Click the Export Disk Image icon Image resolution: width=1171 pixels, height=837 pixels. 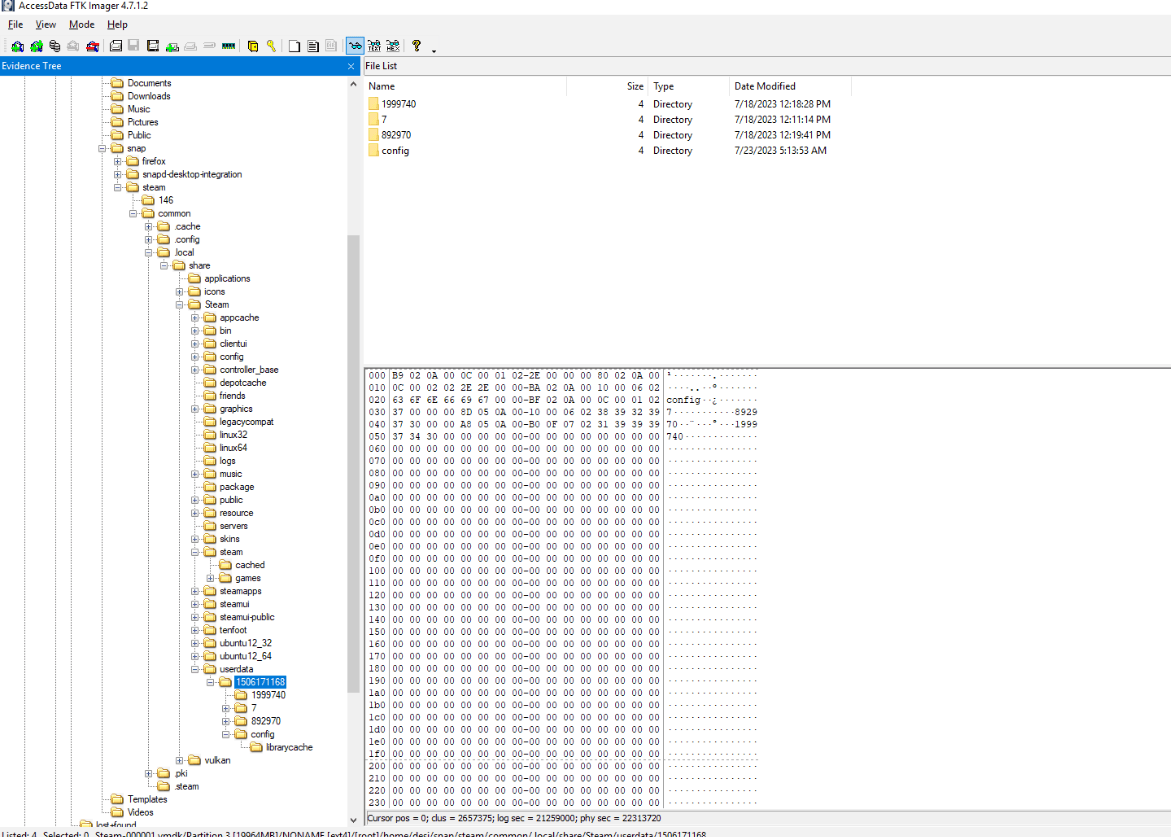pos(134,46)
